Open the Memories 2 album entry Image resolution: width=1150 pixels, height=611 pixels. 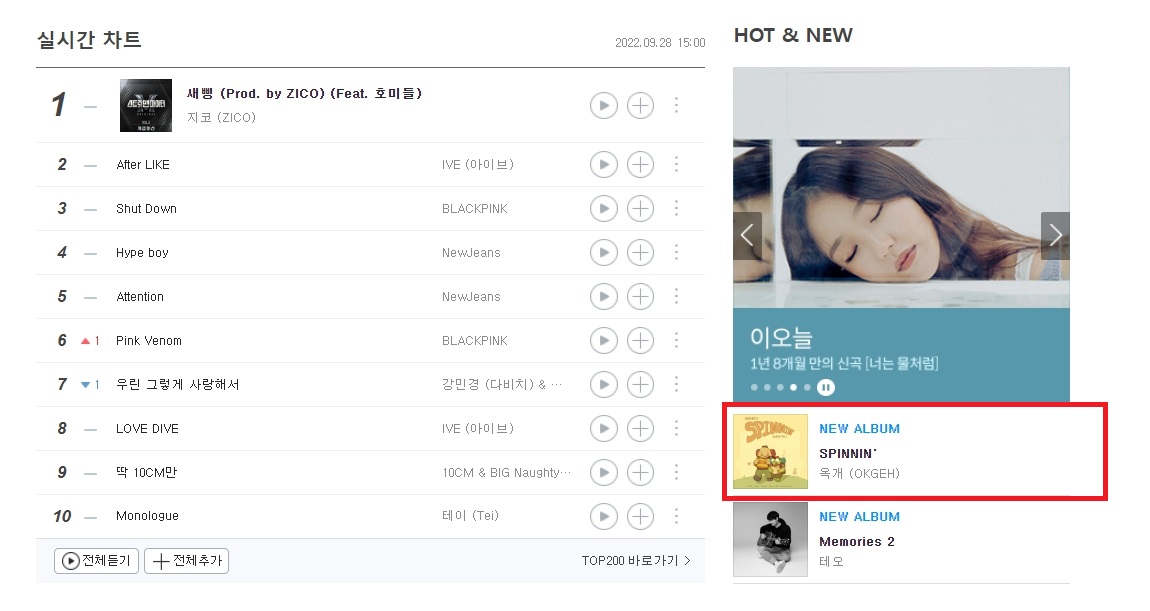tap(901, 539)
